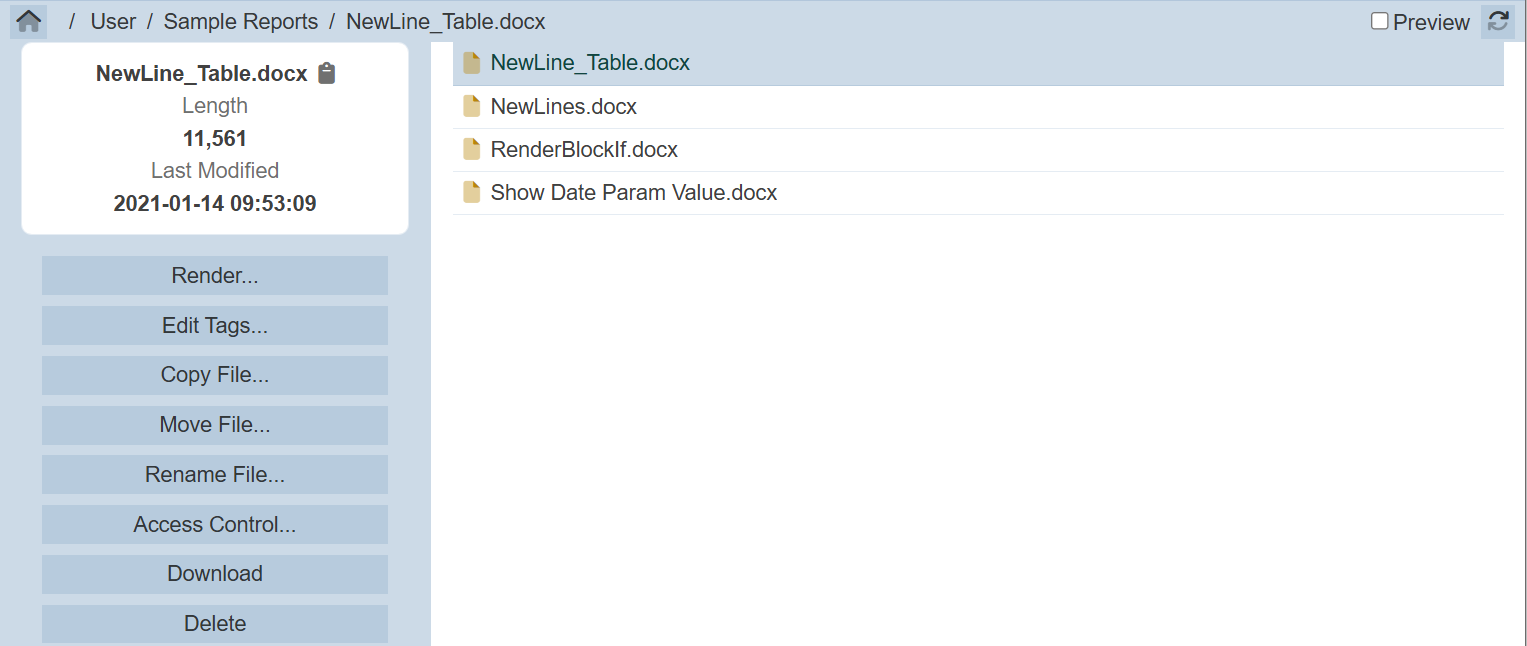Viewport: 1527px width, 646px height.
Task: Click the NewLines.docx file icon
Action: pyautogui.click(x=472, y=107)
